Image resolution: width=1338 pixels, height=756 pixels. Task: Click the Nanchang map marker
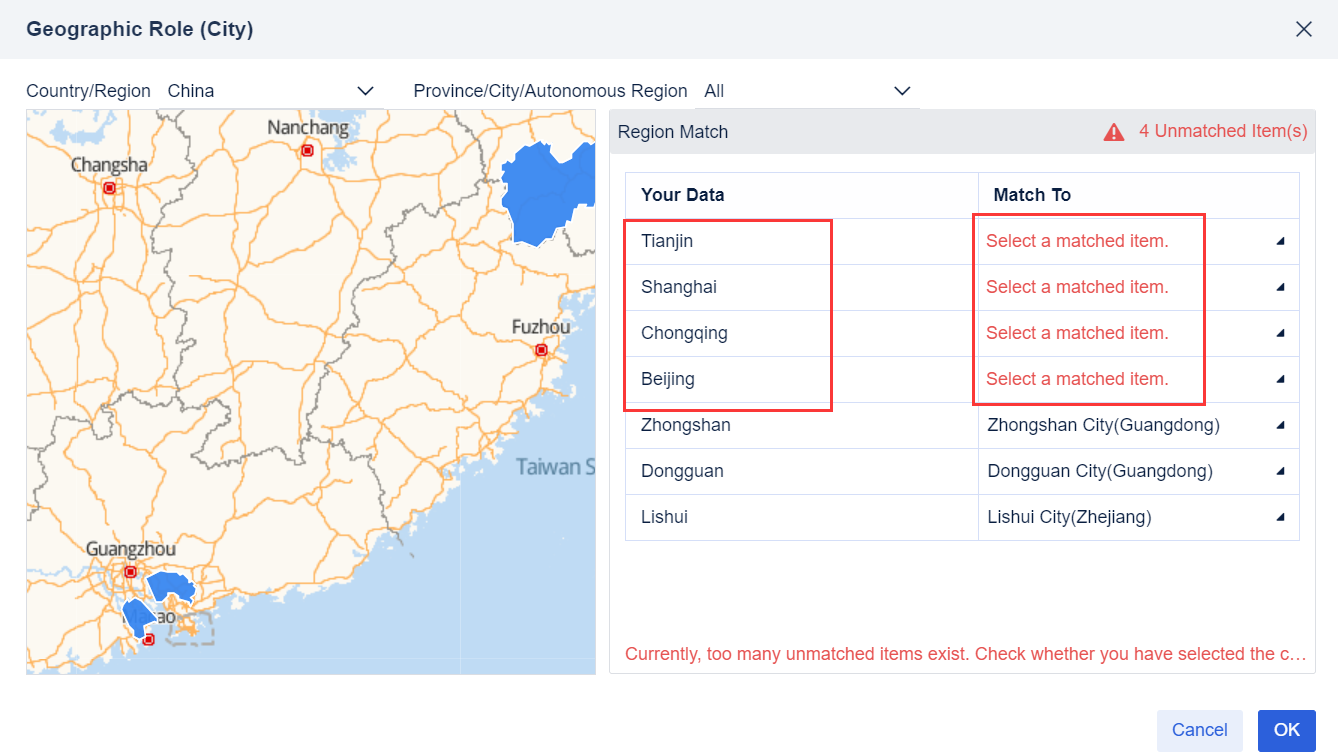[306, 150]
